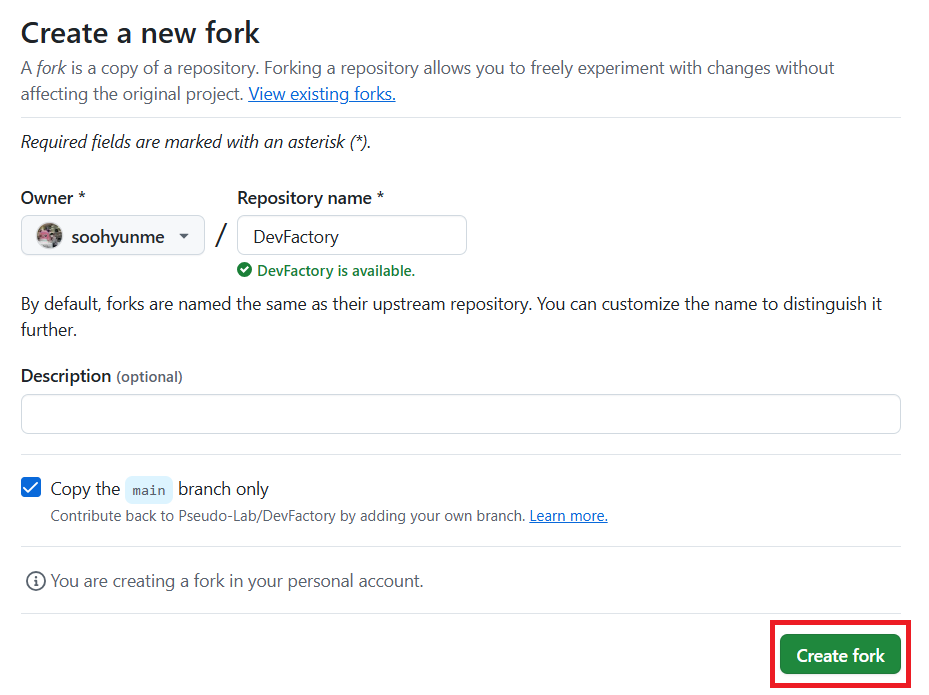Click the green availability checkmark icon

tap(244, 270)
